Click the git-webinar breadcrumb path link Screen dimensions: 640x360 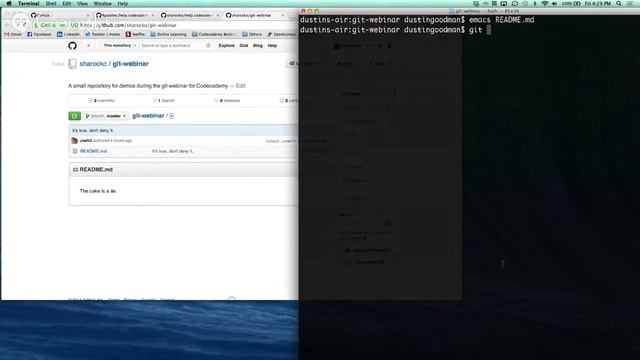pos(148,116)
